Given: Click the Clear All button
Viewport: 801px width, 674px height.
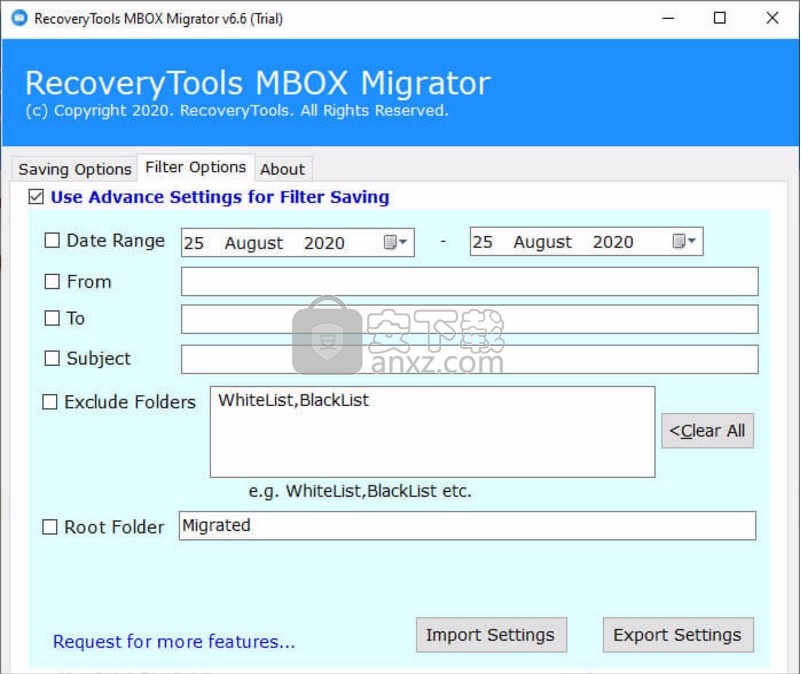Looking at the screenshot, I should [x=708, y=431].
